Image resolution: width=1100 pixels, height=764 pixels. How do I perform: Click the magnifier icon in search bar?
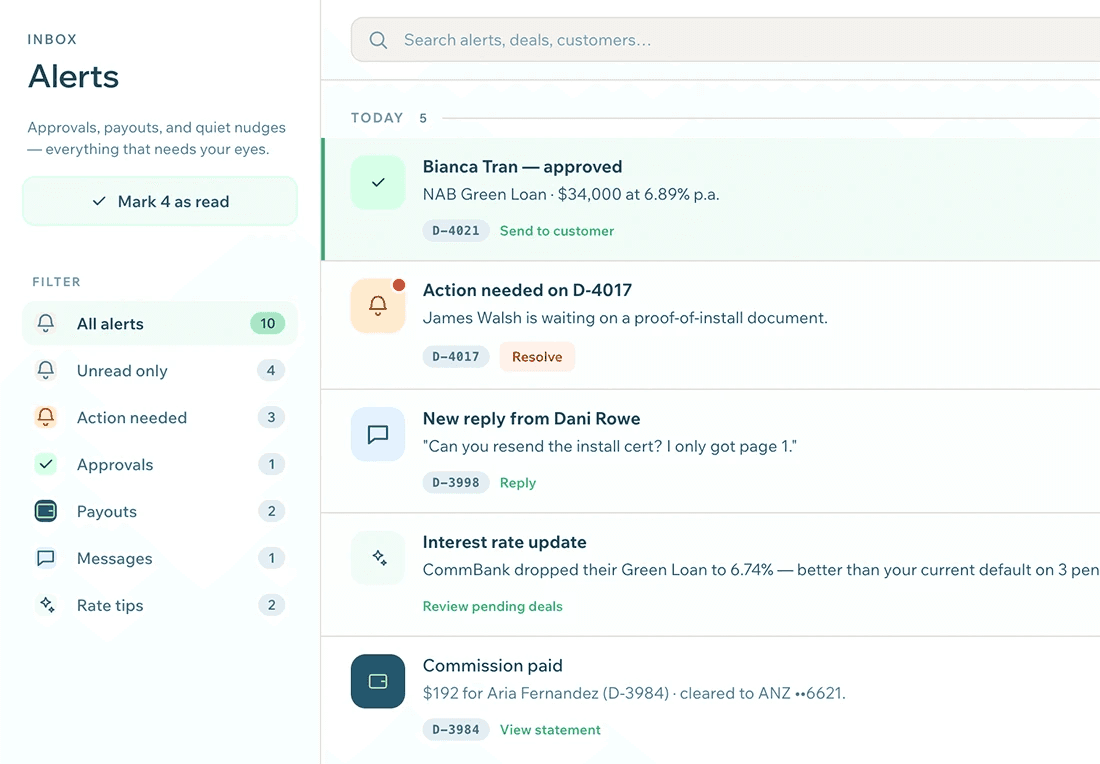pyautogui.click(x=378, y=40)
